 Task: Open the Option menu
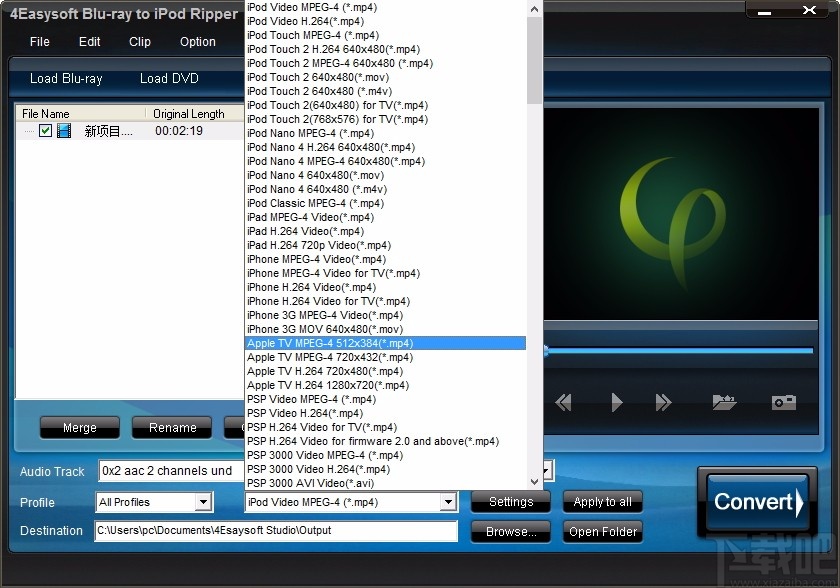[x=197, y=42]
